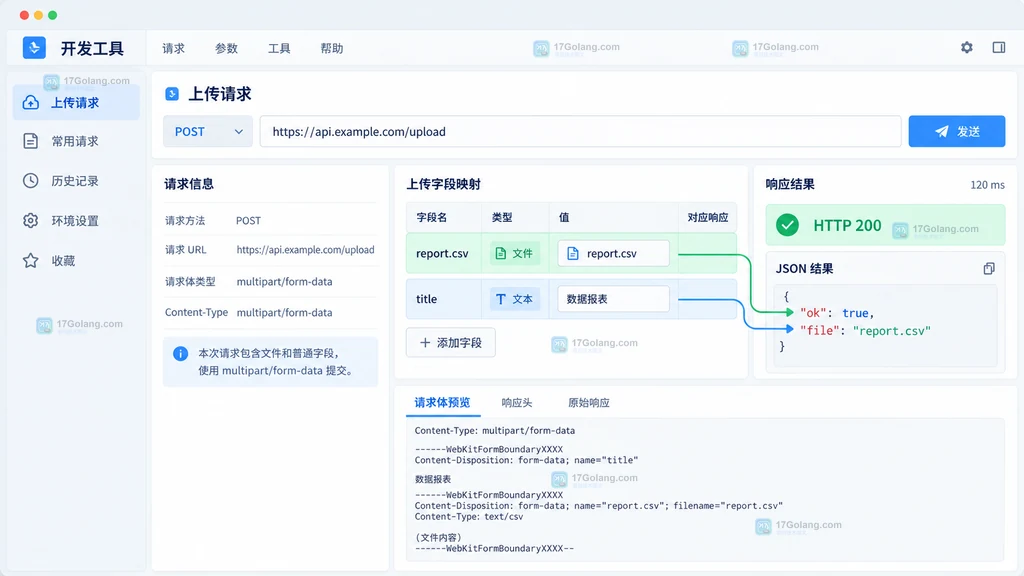This screenshot has height=576, width=1024.
Task: Open the 参数 menu
Action: coord(226,48)
